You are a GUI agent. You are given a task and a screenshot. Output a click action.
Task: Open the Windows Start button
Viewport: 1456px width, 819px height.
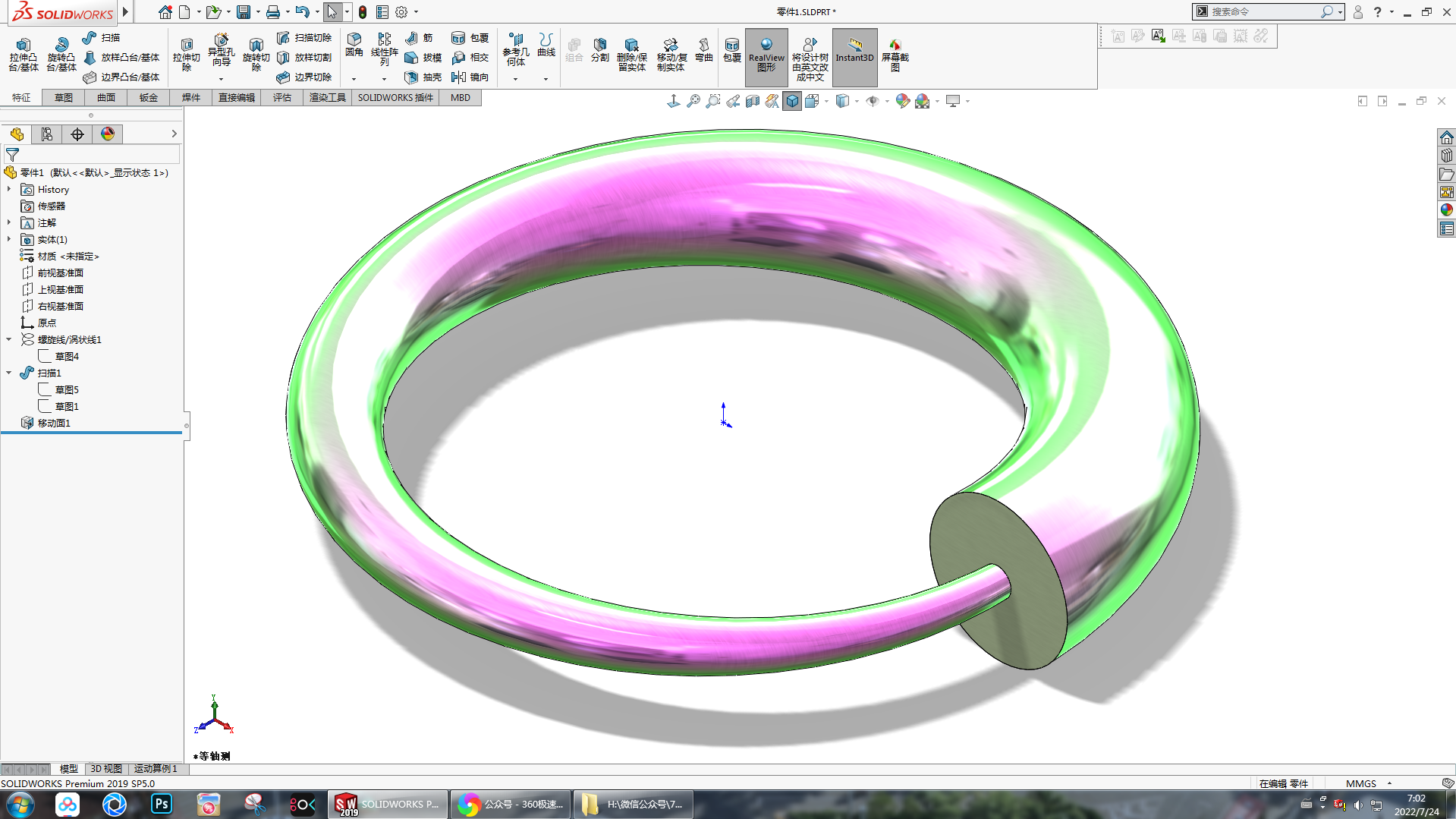[20, 804]
